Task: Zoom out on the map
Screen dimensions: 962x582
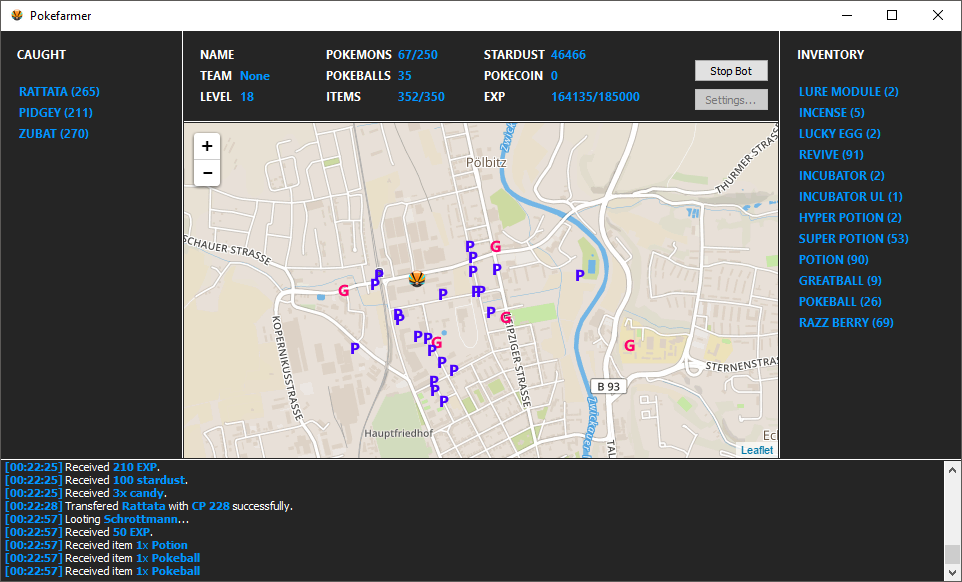Action: point(207,173)
